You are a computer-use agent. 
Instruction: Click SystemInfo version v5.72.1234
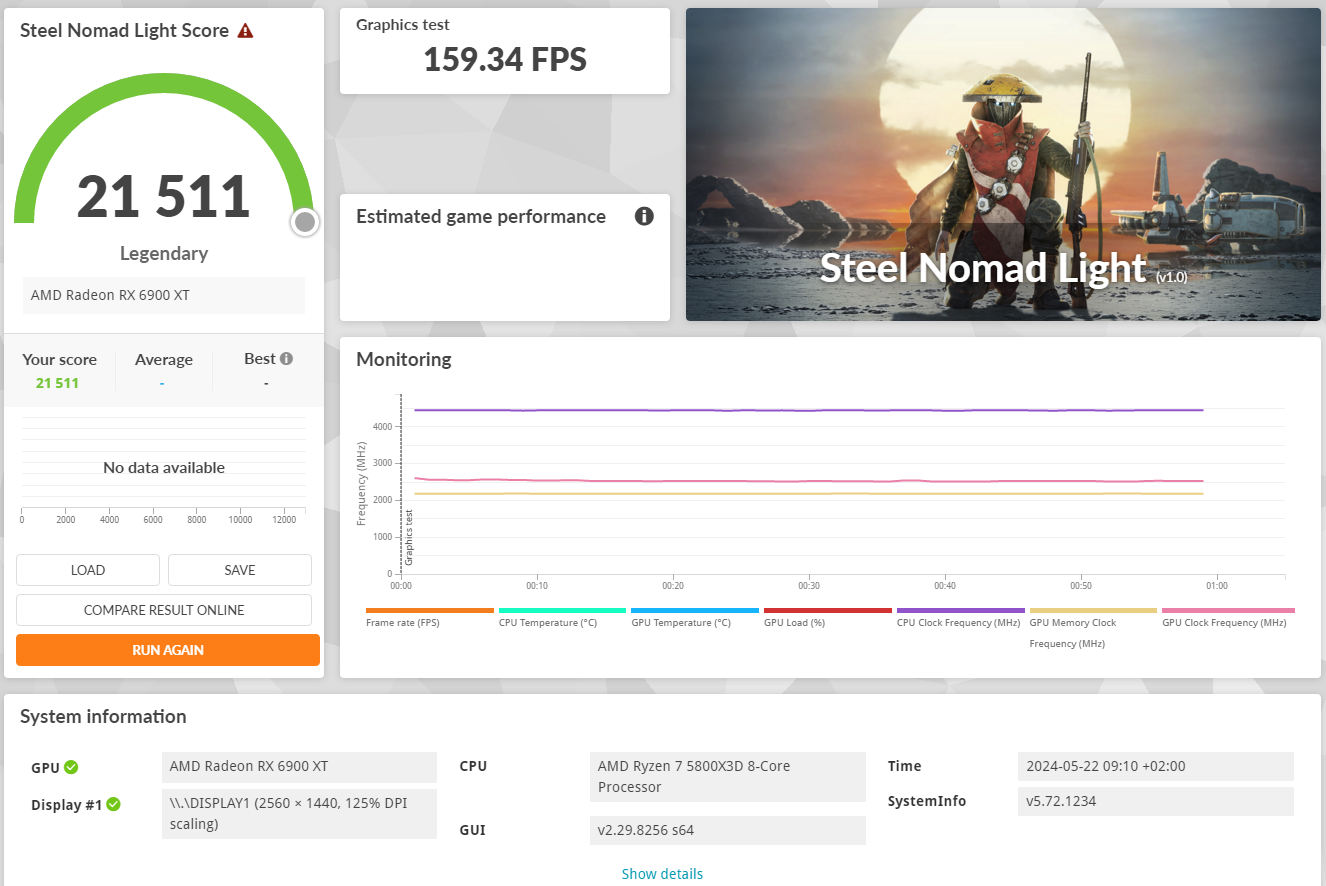point(1156,801)
